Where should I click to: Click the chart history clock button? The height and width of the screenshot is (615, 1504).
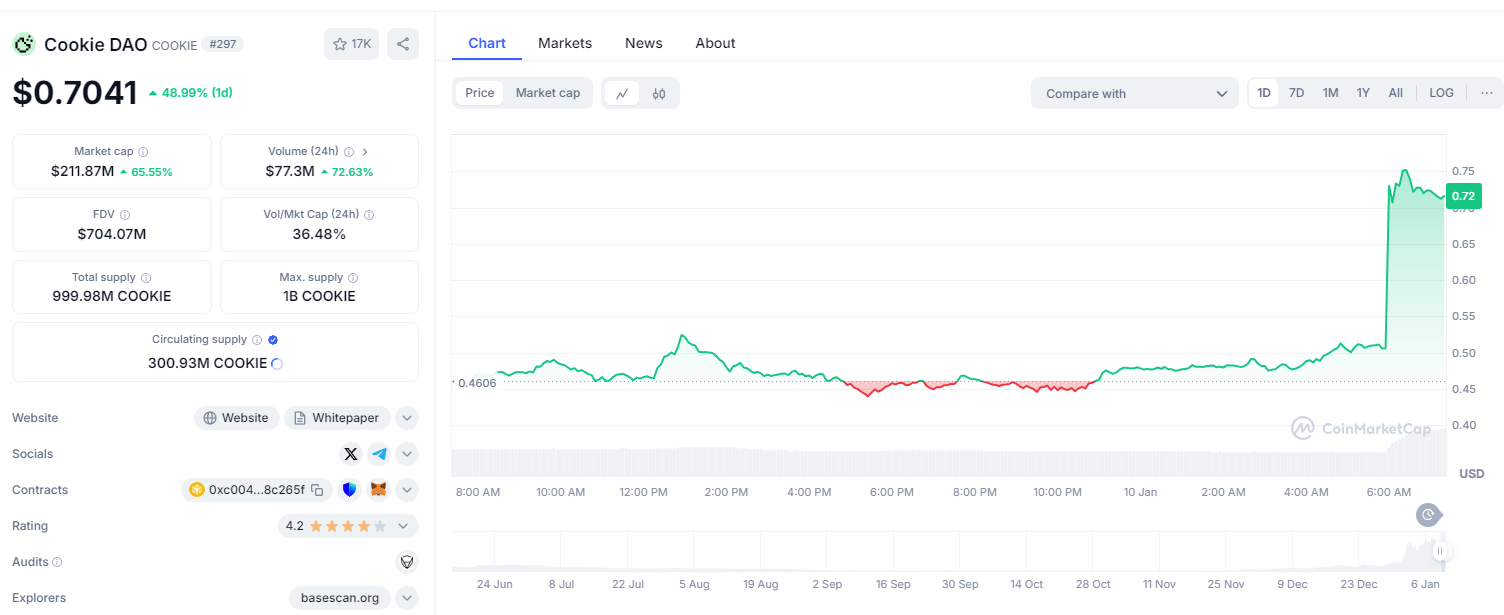pos(1428,515)
